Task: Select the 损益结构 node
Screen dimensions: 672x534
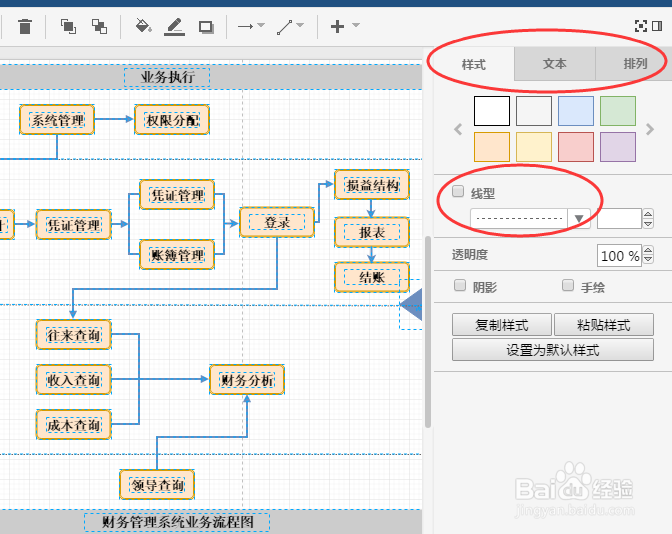Action: point(372,185)
